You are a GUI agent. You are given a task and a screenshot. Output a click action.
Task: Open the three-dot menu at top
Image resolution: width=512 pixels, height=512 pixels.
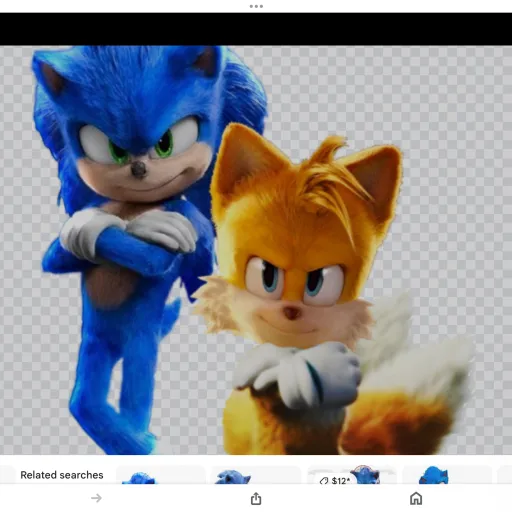coord(256,6)
